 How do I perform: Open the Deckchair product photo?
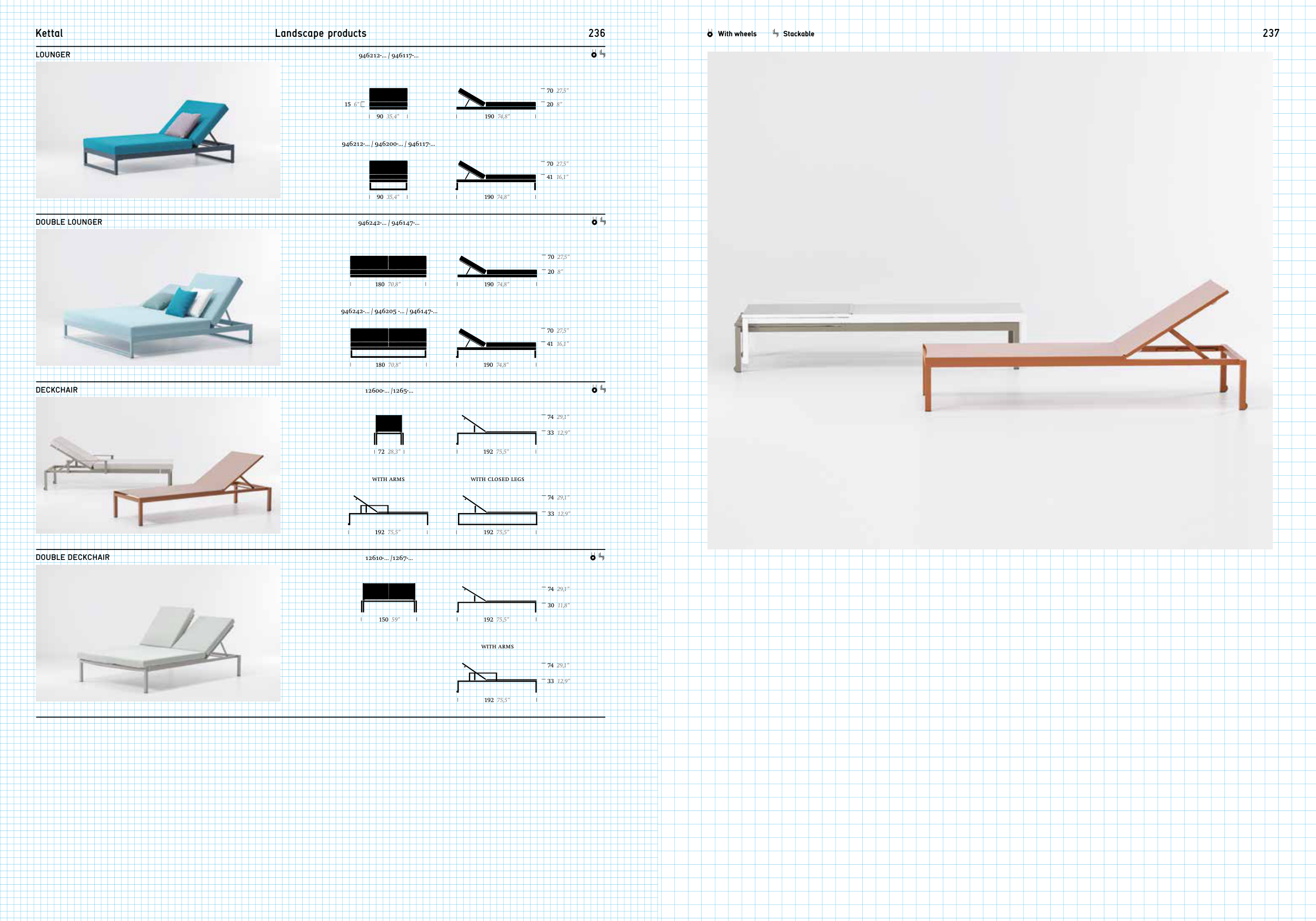(x=158, y=465)
